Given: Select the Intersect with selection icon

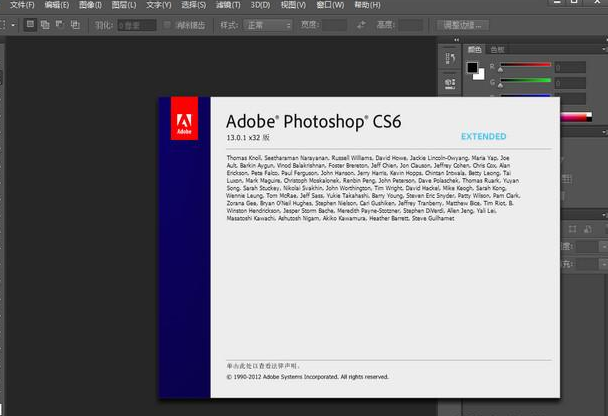Looking at the screenshot, I should 75,25.
